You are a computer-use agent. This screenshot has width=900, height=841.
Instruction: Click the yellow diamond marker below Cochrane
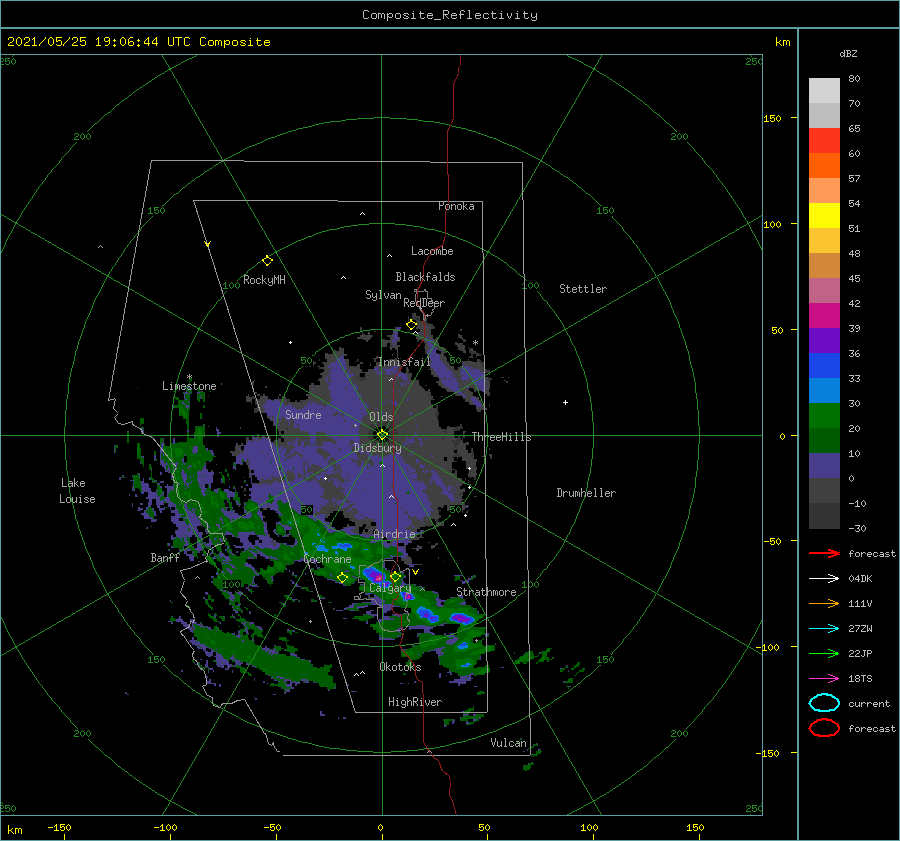click(342, 578)
